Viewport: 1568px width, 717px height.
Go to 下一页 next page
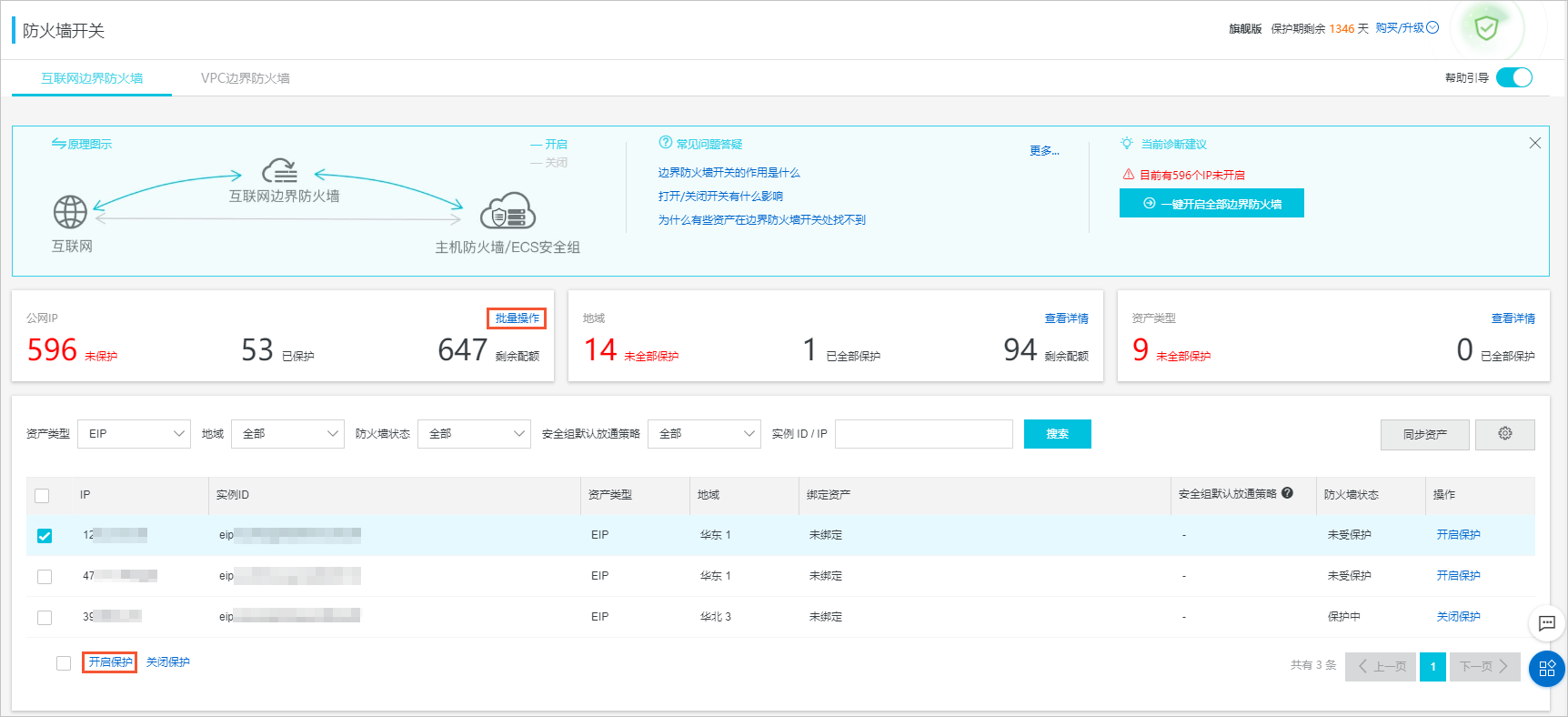tap(1484, 667)
